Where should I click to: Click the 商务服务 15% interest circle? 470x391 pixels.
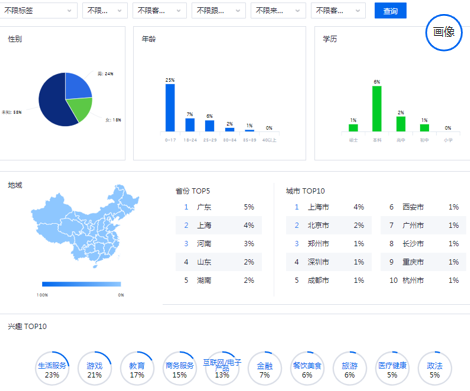point(180,368)
